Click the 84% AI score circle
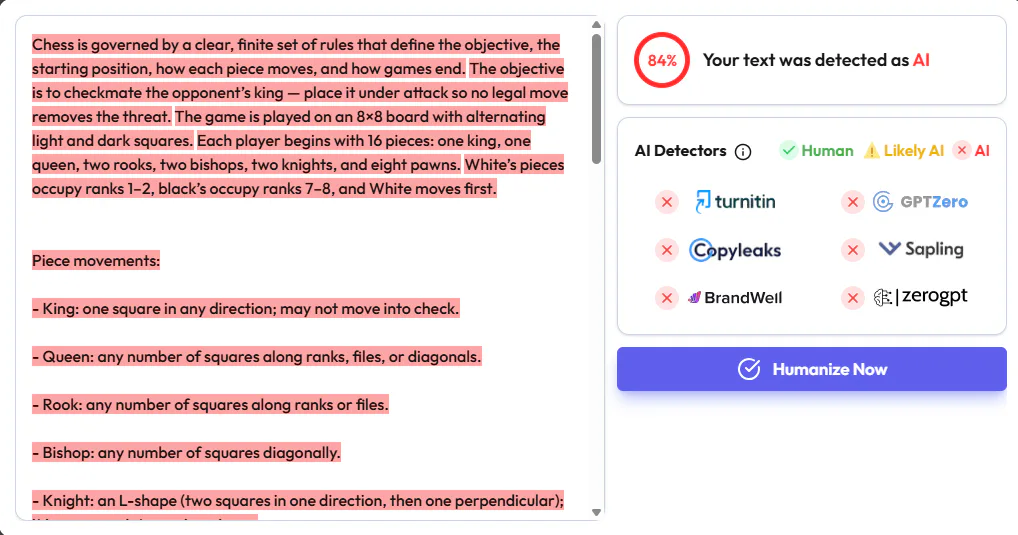 pos(662,60)
